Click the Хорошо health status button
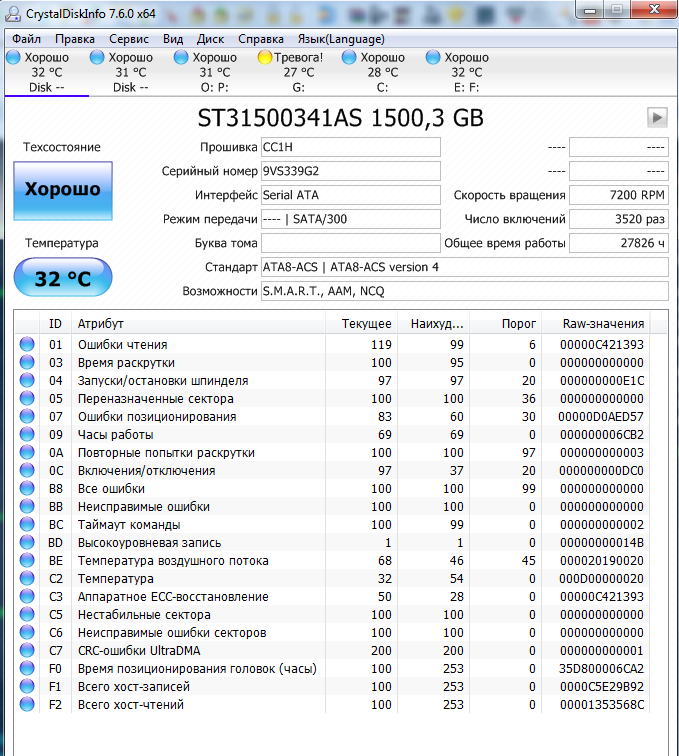 coord(63,190)
